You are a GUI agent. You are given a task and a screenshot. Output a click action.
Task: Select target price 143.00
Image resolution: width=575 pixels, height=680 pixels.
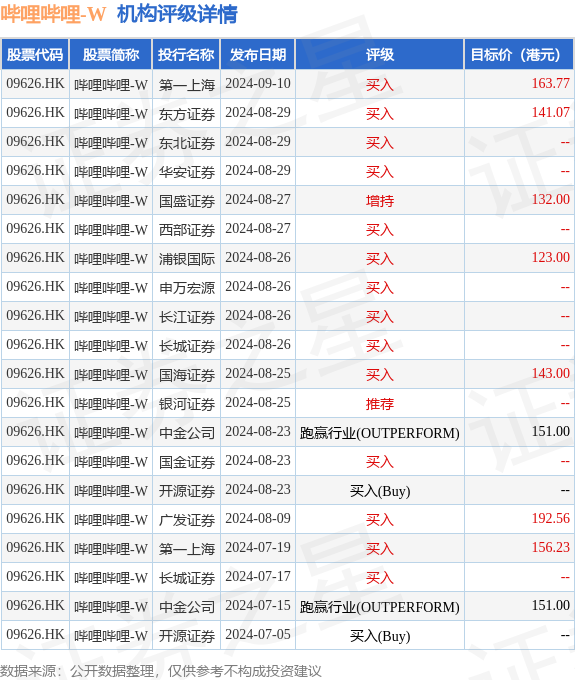point(550,373)
